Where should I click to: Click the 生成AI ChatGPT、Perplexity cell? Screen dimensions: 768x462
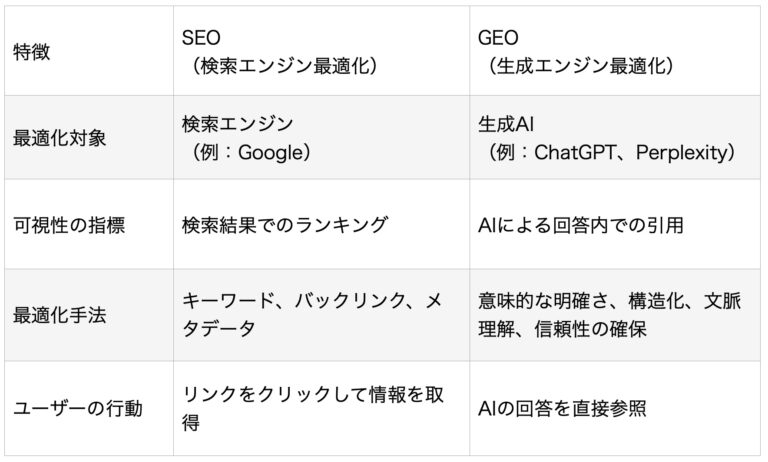[x=615, y=138]
